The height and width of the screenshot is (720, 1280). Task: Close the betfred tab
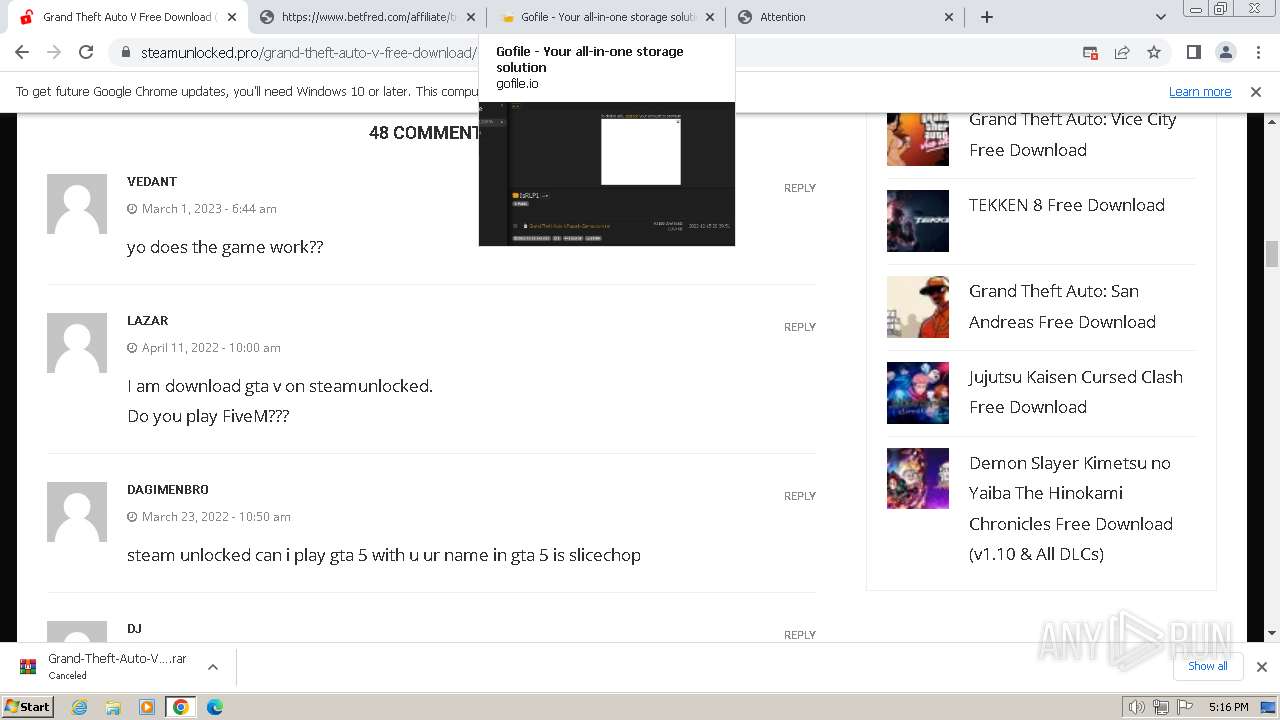pos(471,17)
